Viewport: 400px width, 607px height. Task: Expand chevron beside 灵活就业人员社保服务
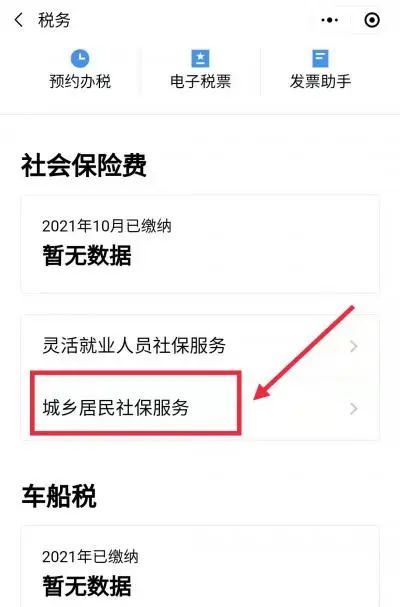coord(353,346)
